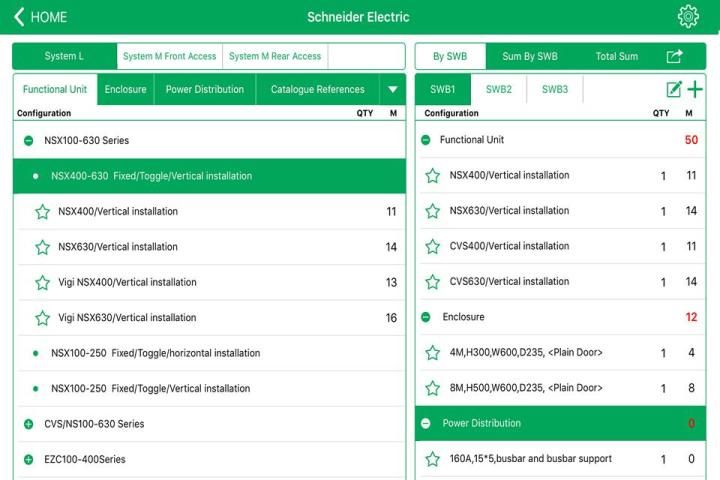Toggle star on CVS400/Vertical installation
Image resolution: width=720 pixels, height=480 pixels.
click(433, 247)
